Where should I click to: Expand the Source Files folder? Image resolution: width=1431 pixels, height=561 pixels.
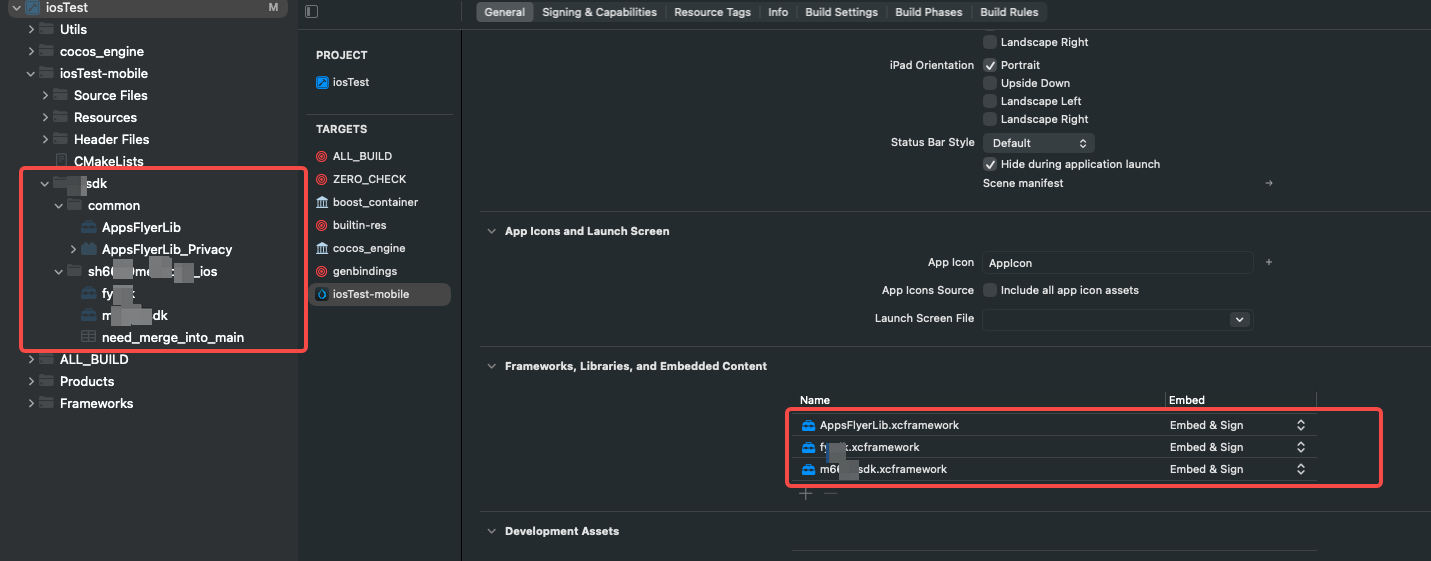pyautogui.click(x=46, y=95)
